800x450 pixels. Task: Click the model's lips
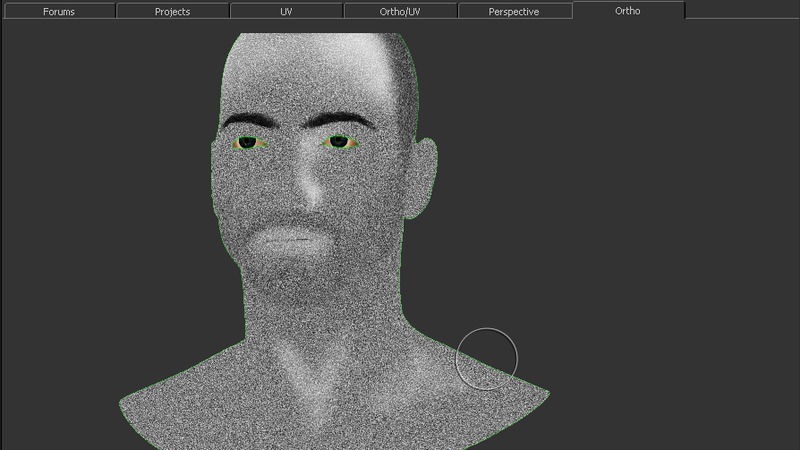pyautogui.click(x=291, y=239)
